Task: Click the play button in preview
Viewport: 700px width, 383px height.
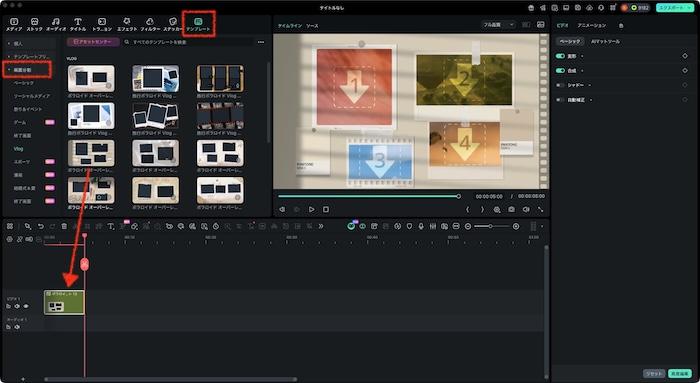Action: 312,209
